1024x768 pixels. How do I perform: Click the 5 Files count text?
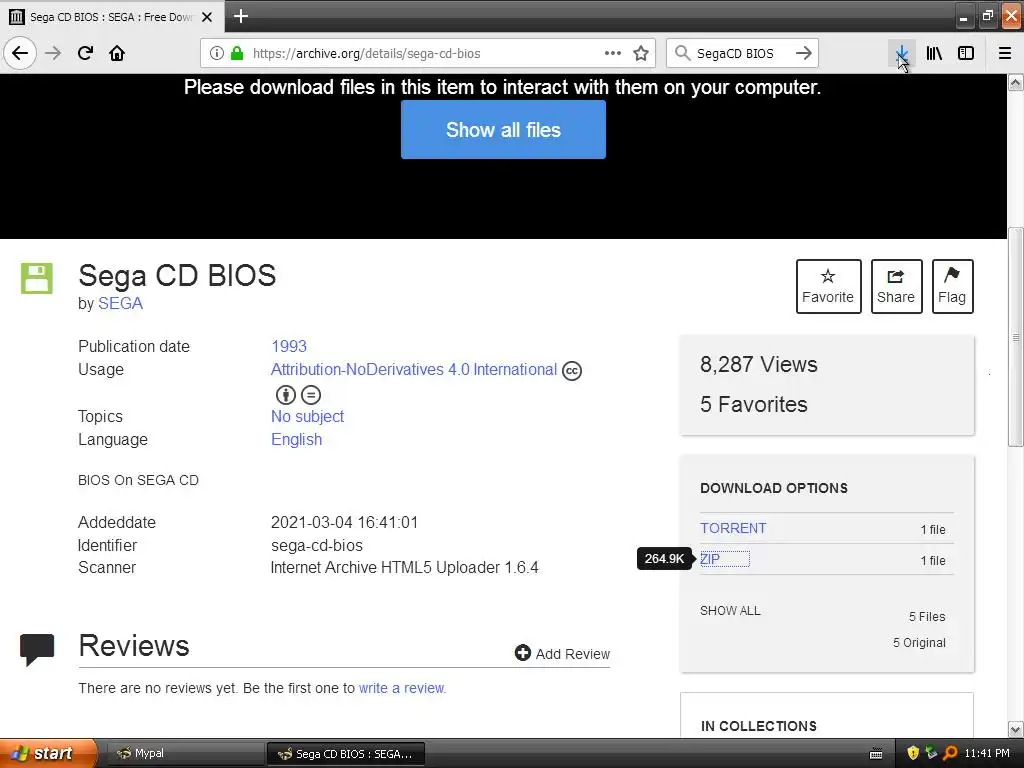[927, 616]
